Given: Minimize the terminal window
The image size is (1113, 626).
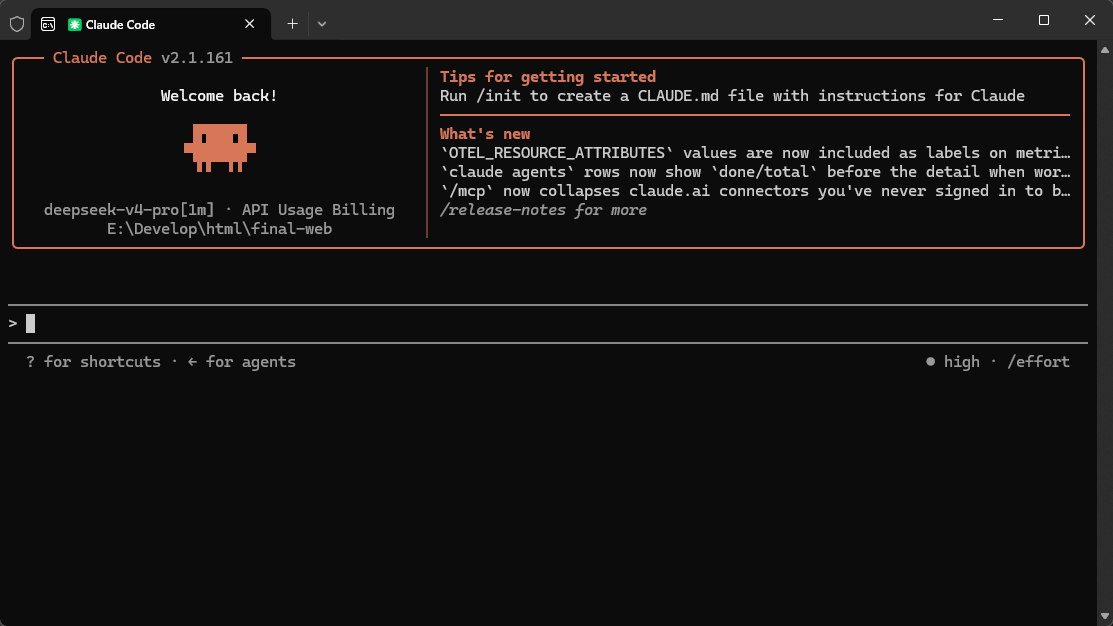Looking at the screenshot, I should pos(998,20).
